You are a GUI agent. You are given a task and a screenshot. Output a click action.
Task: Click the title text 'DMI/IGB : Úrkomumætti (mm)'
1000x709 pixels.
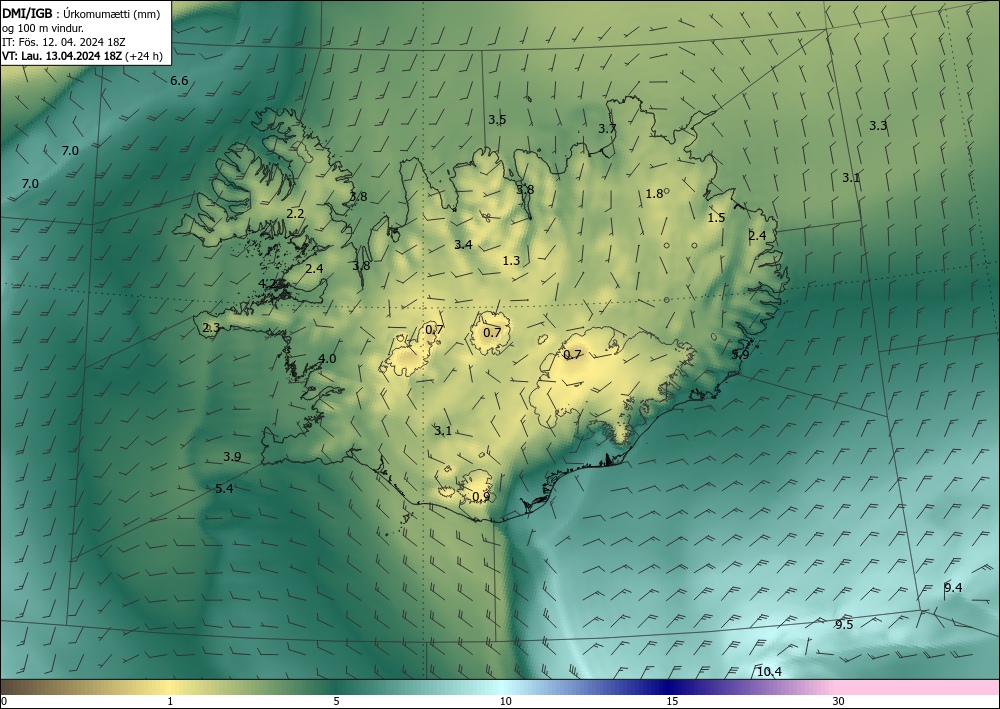click(81, 15)
